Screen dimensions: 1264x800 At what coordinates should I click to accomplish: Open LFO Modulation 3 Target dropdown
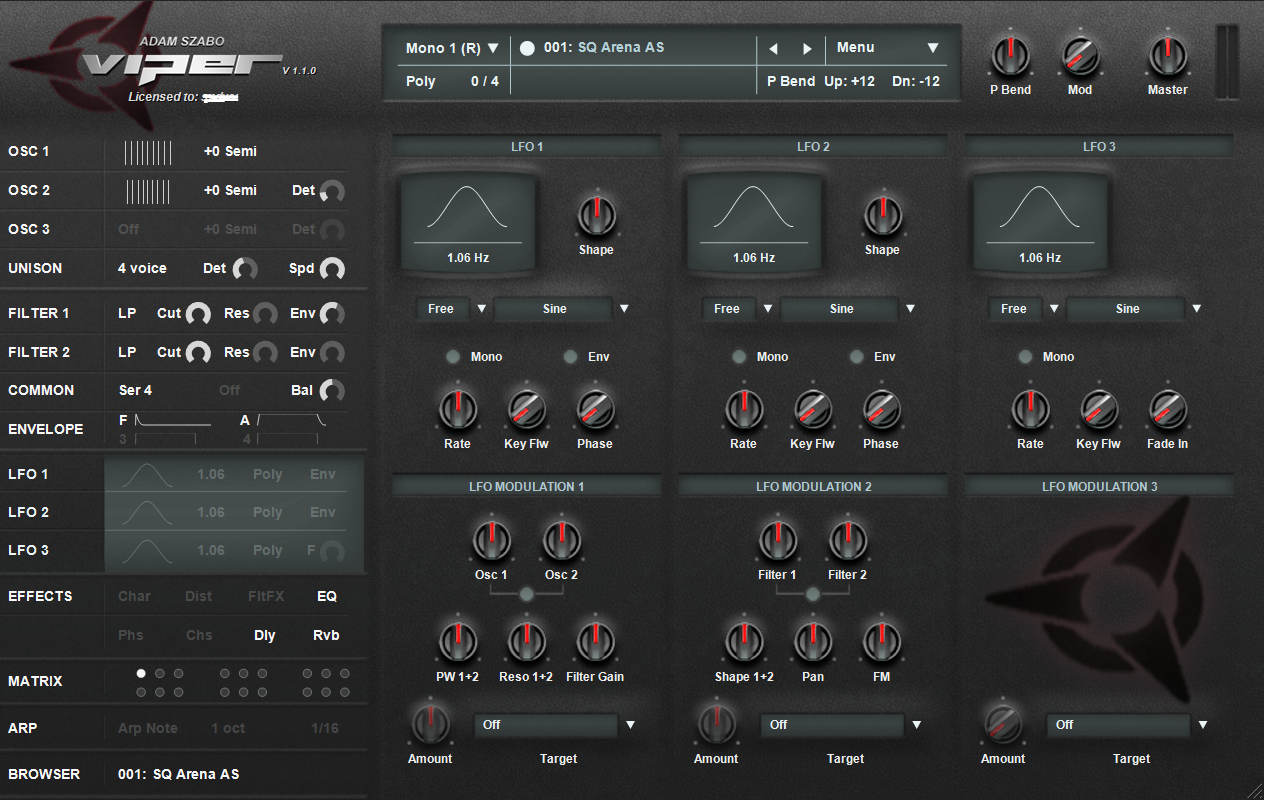pyautogui.click(x=1128, y=725)
